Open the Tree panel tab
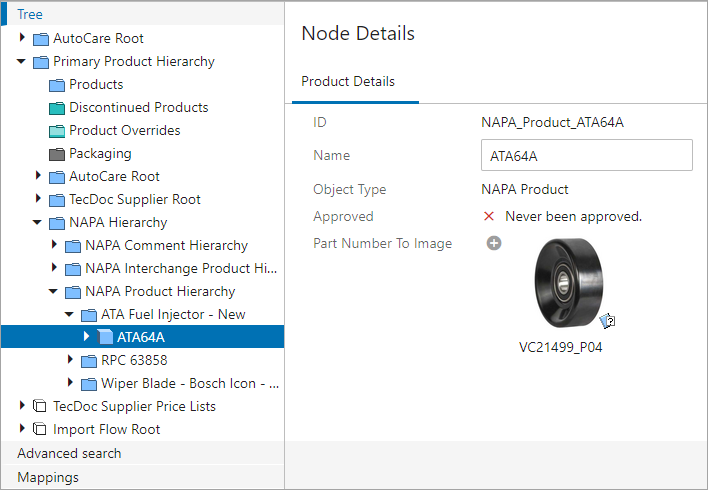Image resolution: width=708 pixels, height=490 pixels. click(143, 14)
